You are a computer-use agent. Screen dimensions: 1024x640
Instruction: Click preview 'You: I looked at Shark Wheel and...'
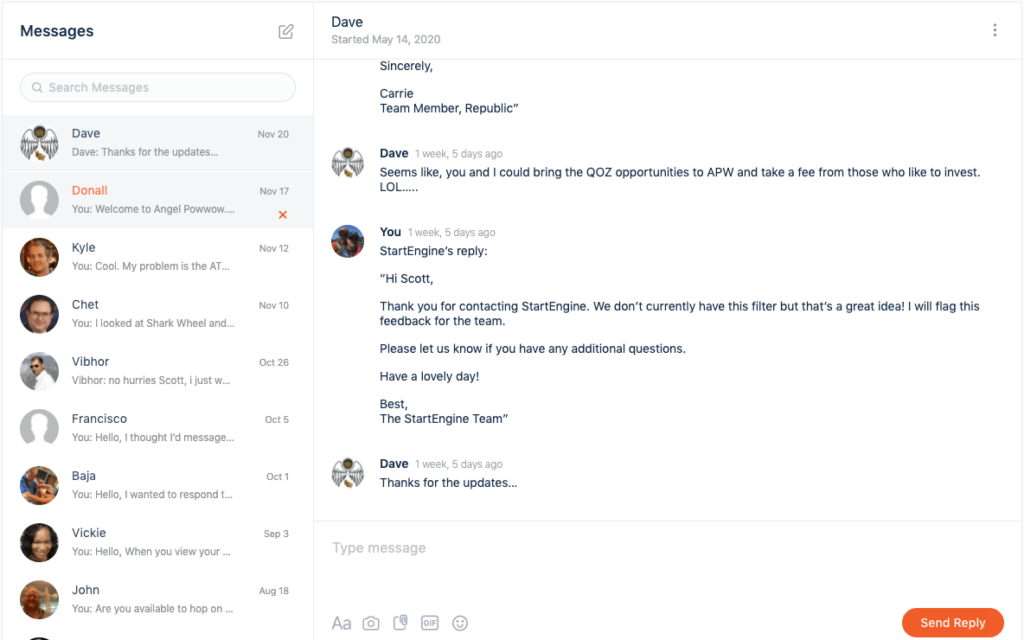click(x=153, y=323)
